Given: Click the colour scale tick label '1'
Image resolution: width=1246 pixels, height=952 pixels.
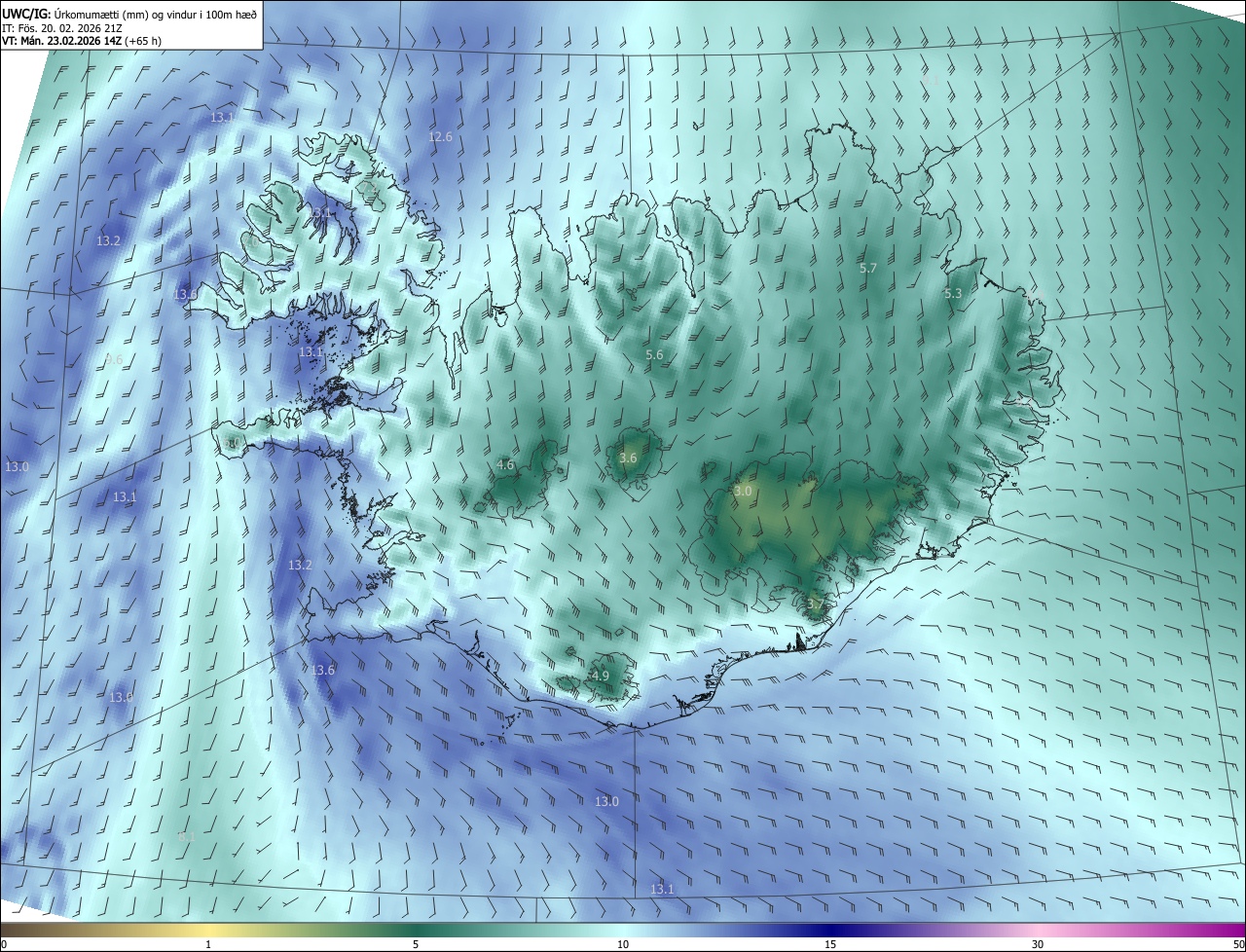Looking at the screenshot, I should [208, 944].
